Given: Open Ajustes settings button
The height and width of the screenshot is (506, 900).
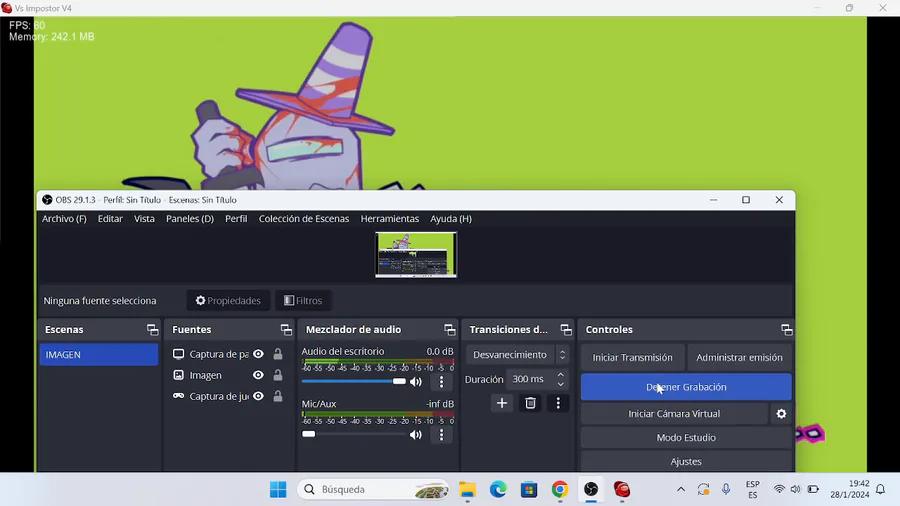Looking at the screenshot, I should 686,461.
